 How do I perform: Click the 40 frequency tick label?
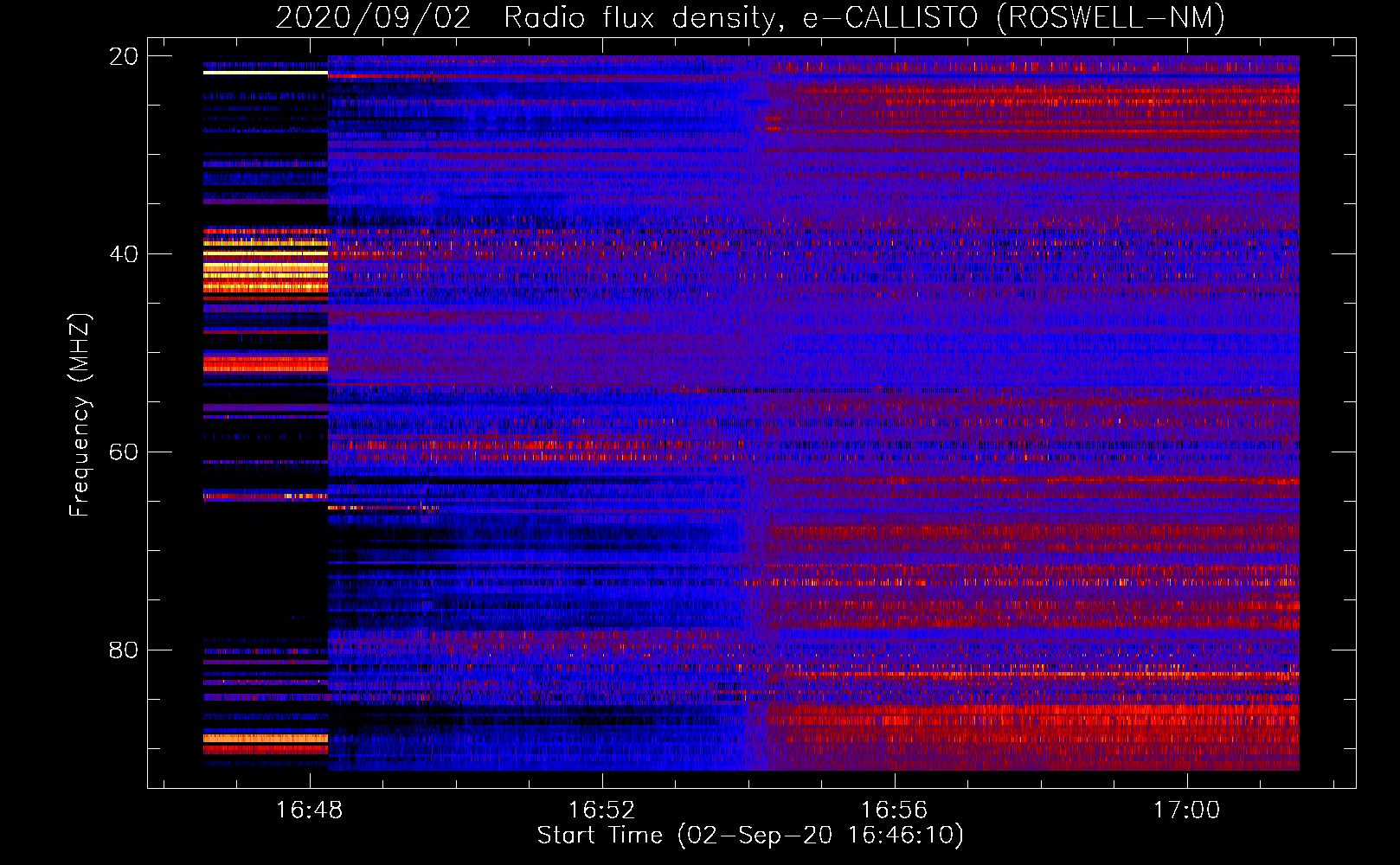click(123, 254)
